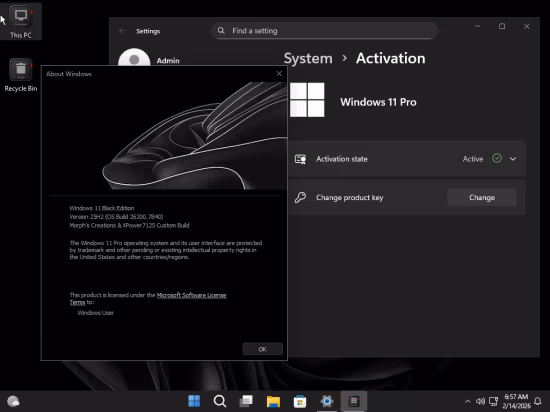The width and height of the screenshot is (550, 412).
Task: Open clock and calendar showing 6:57 AM
Action: coord(516,401)
